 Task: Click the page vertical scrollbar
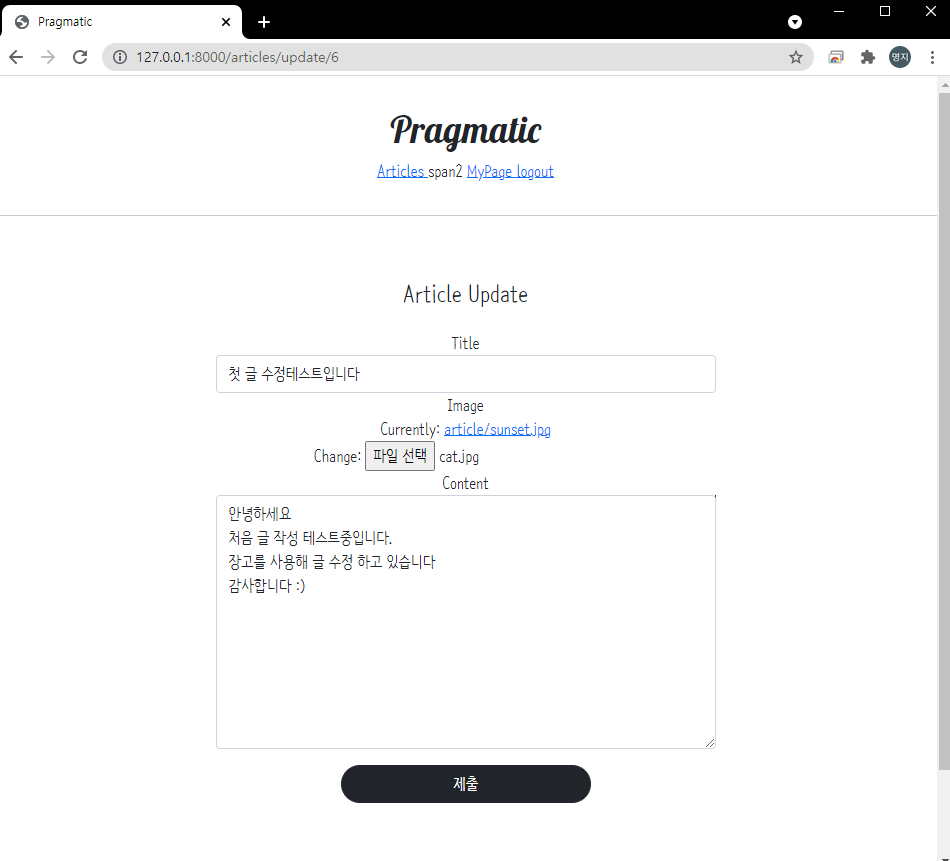click(x=944, y=430)
